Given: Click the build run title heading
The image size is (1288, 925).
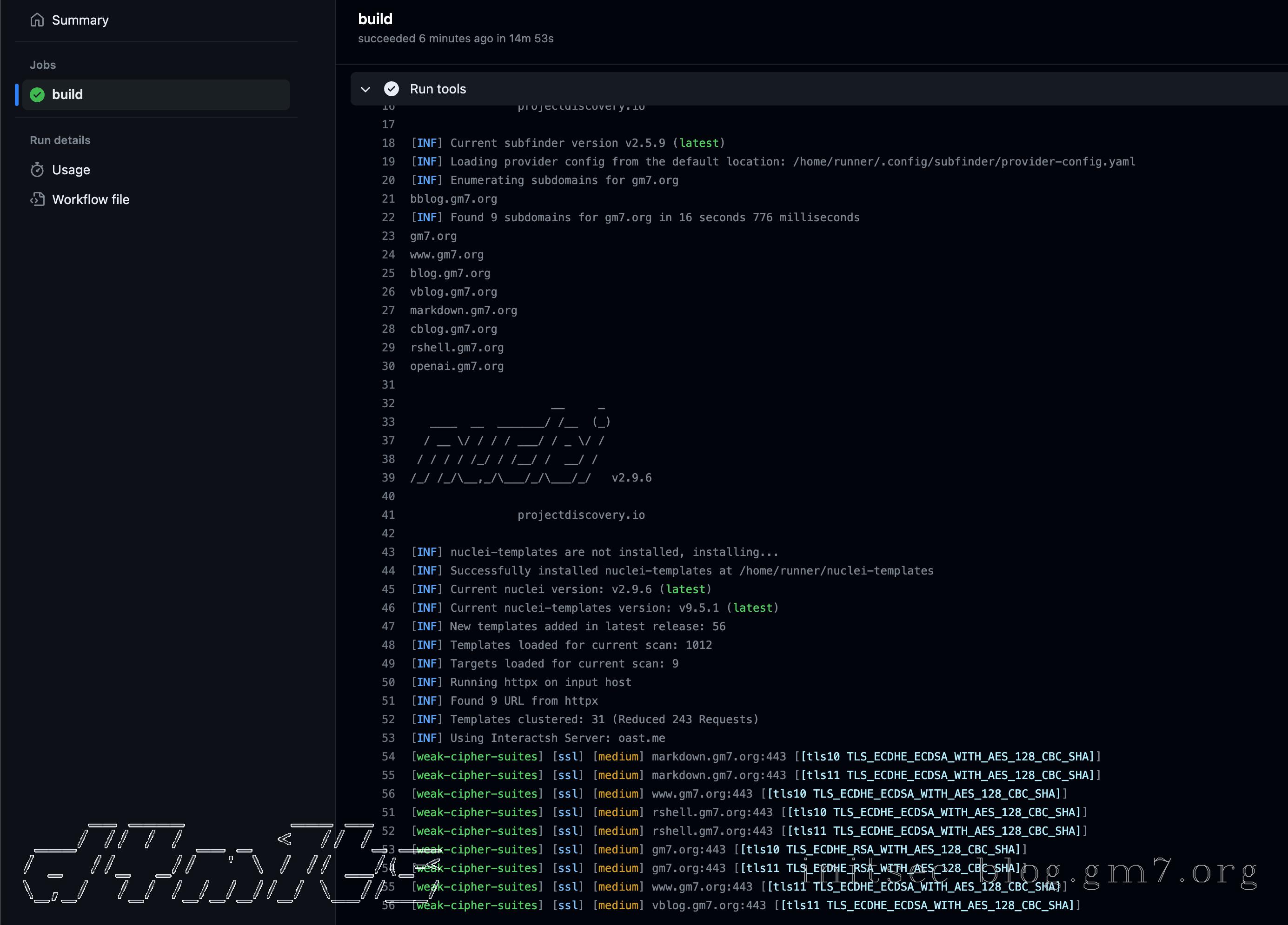Looking at the screenshot, I should click(x=375, y=18).
